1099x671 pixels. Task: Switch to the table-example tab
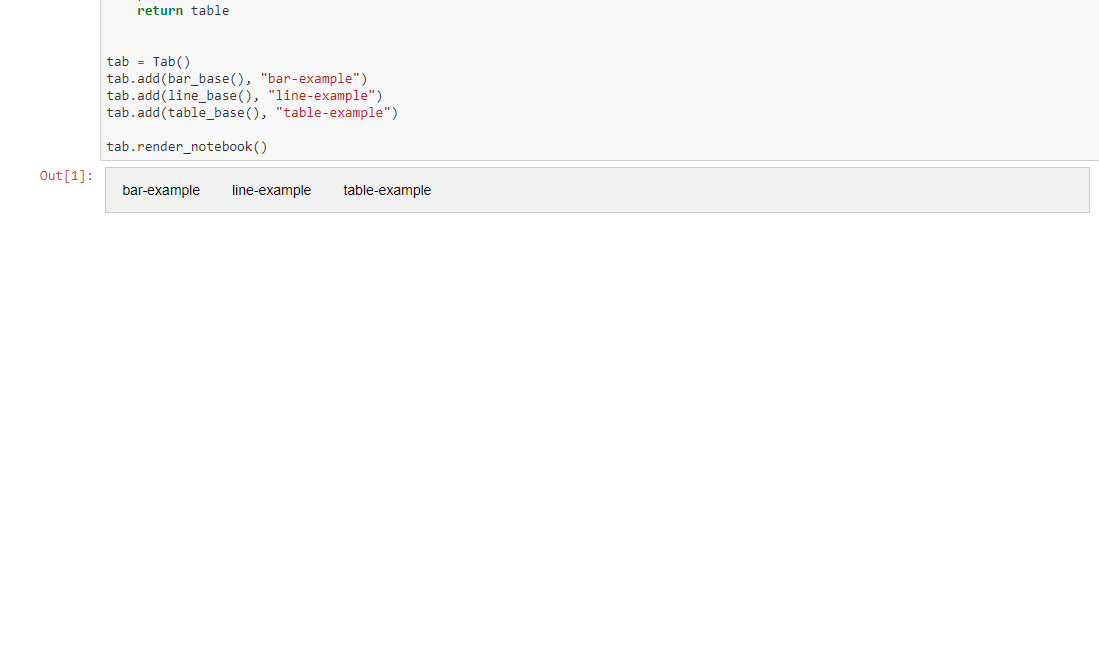pos(387,190)
